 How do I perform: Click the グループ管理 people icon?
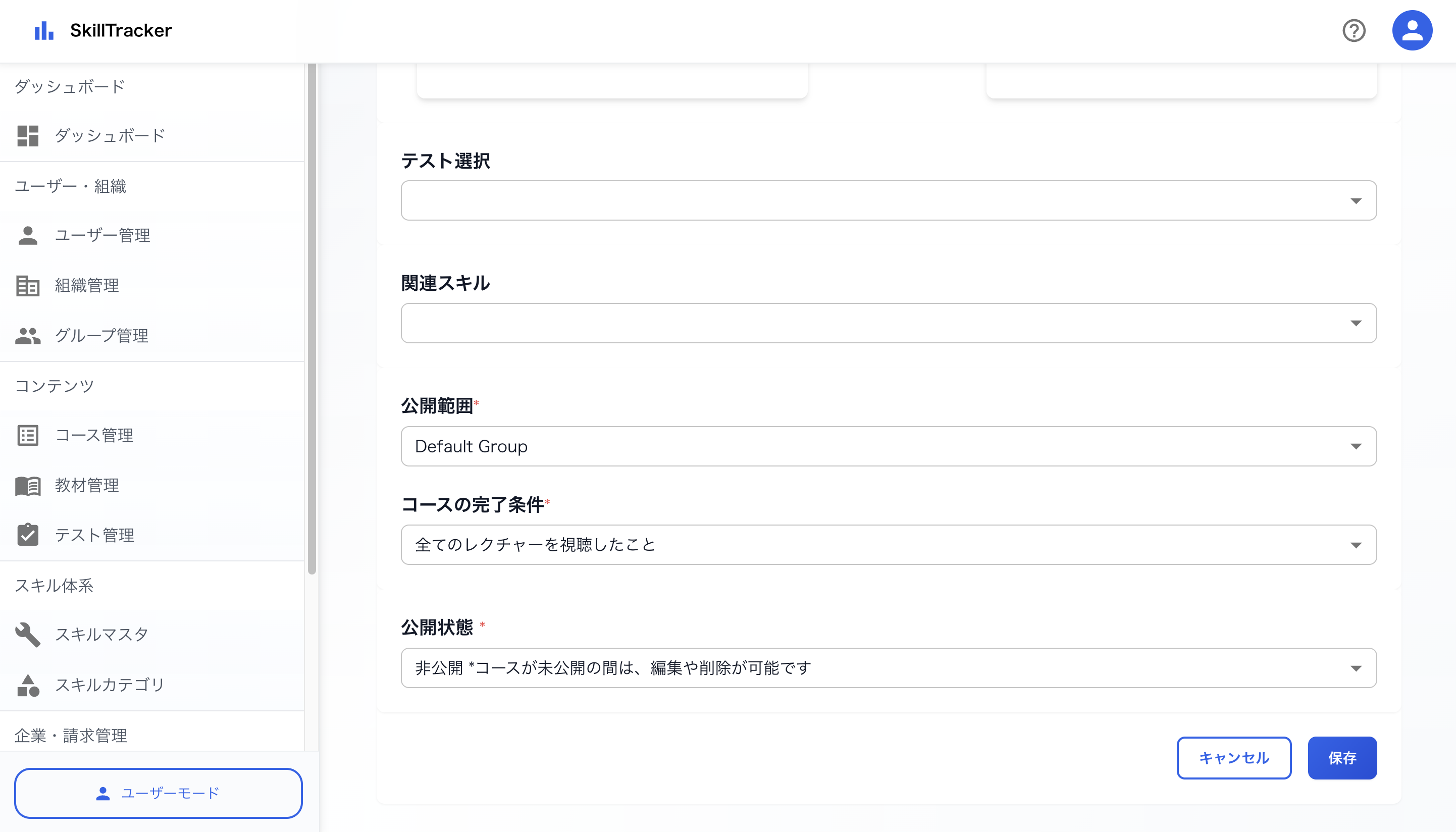point(27,336)
